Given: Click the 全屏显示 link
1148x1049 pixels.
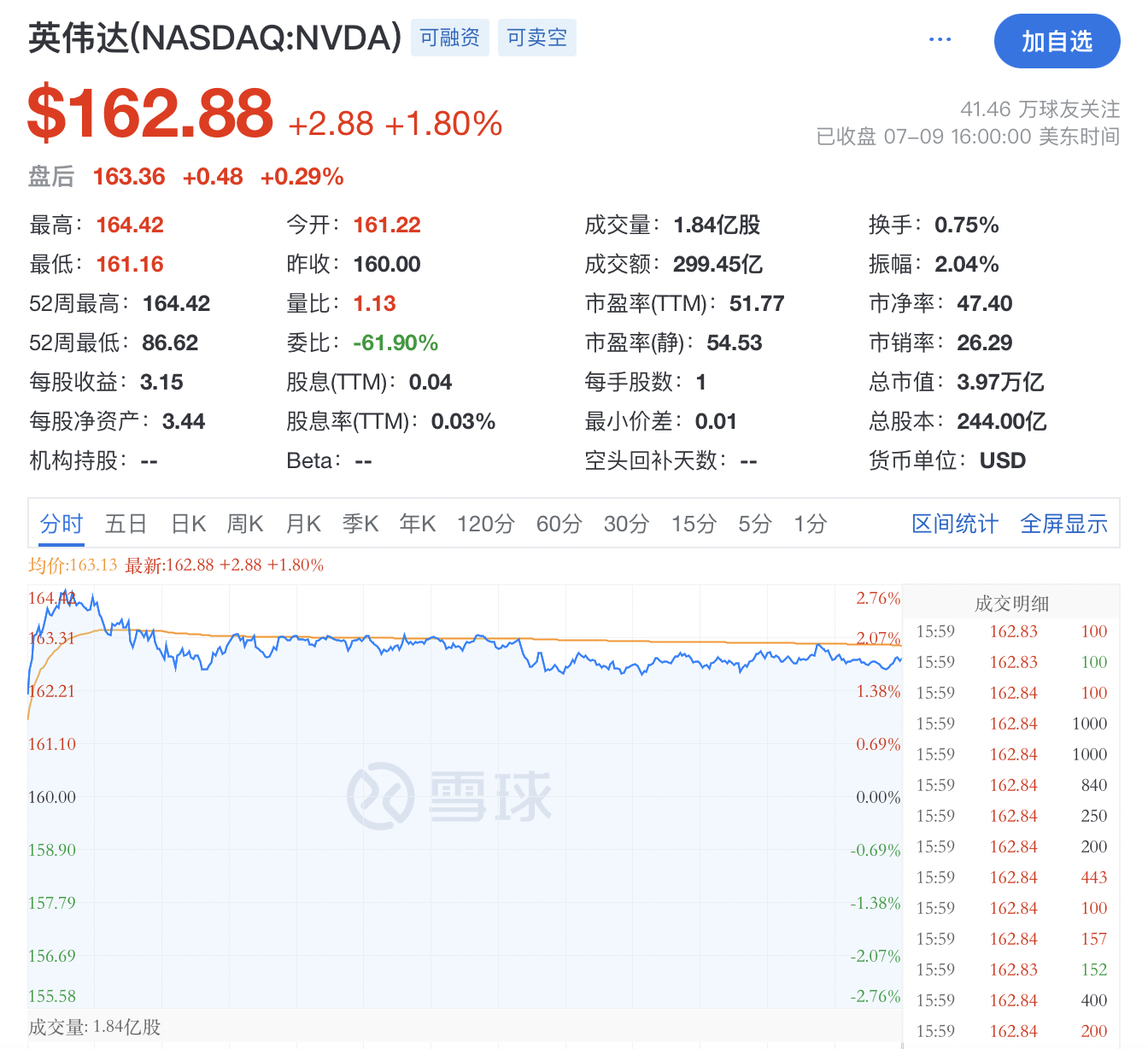Looking at the screenshot, I should (x=1064, y=524).
